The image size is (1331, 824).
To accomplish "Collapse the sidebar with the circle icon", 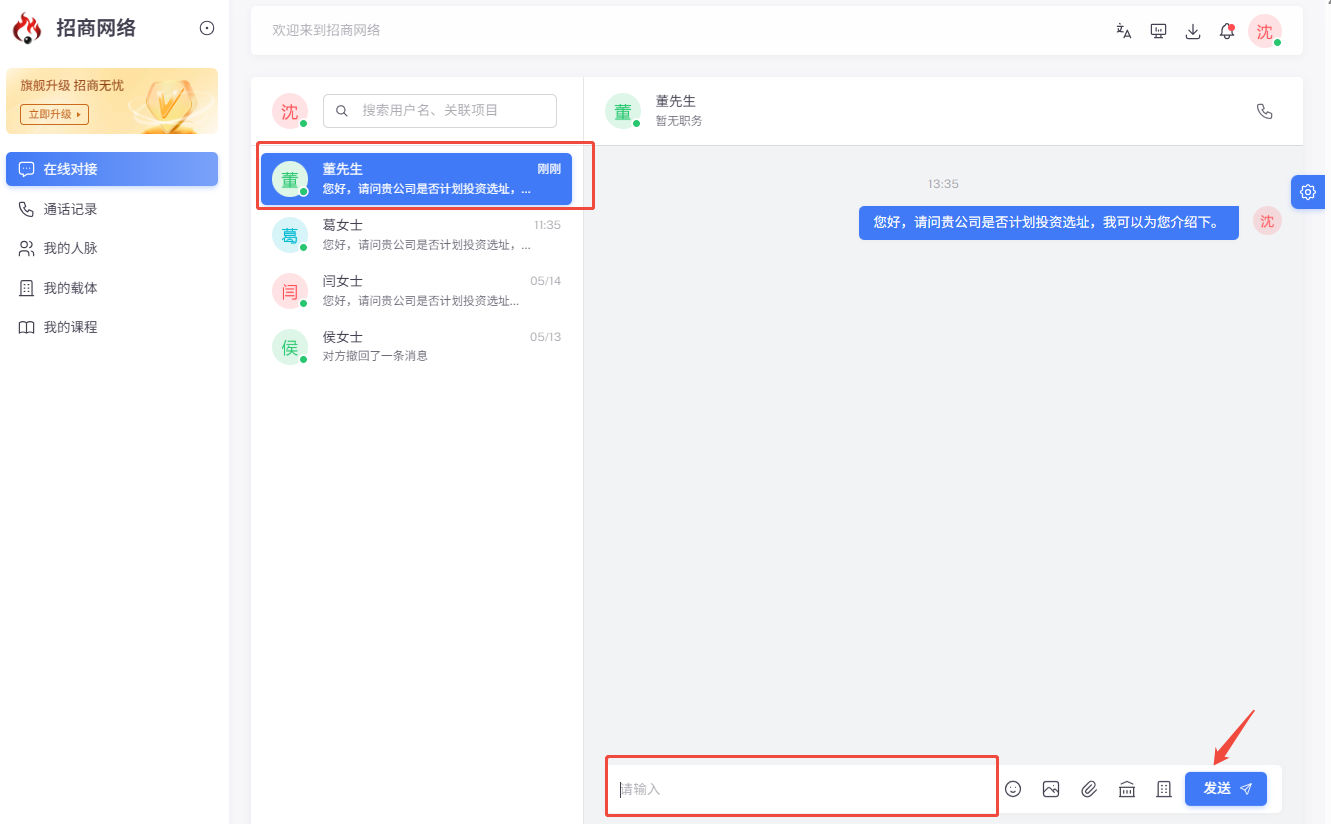I will pyautogui.click(x=207, y=28).
